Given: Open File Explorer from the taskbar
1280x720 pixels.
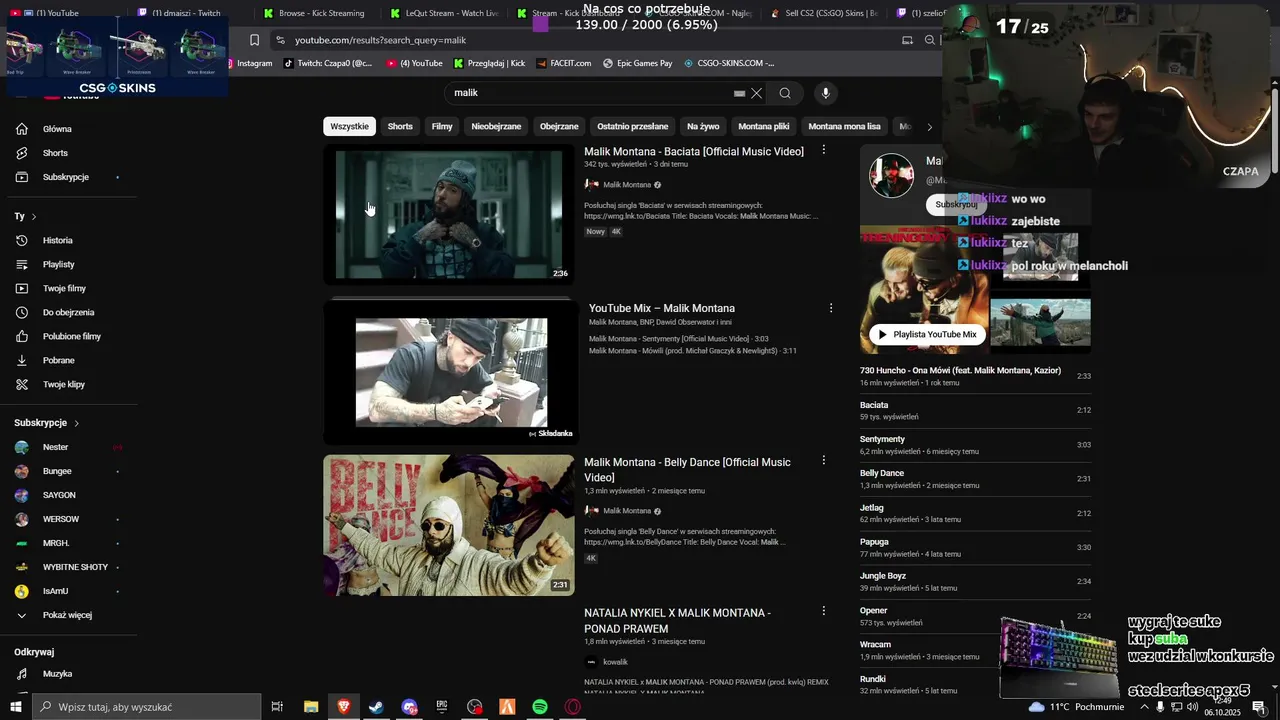Looking at the screenshot, I should pyautogui.click(x=311, y=707).
